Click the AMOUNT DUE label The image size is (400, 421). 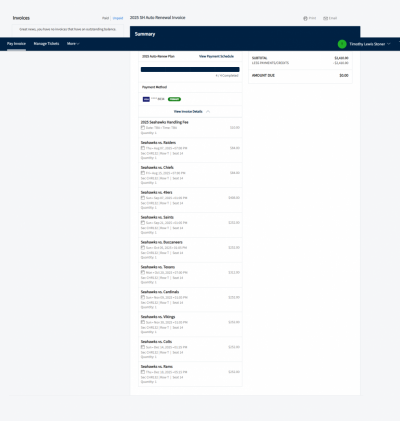263,76
